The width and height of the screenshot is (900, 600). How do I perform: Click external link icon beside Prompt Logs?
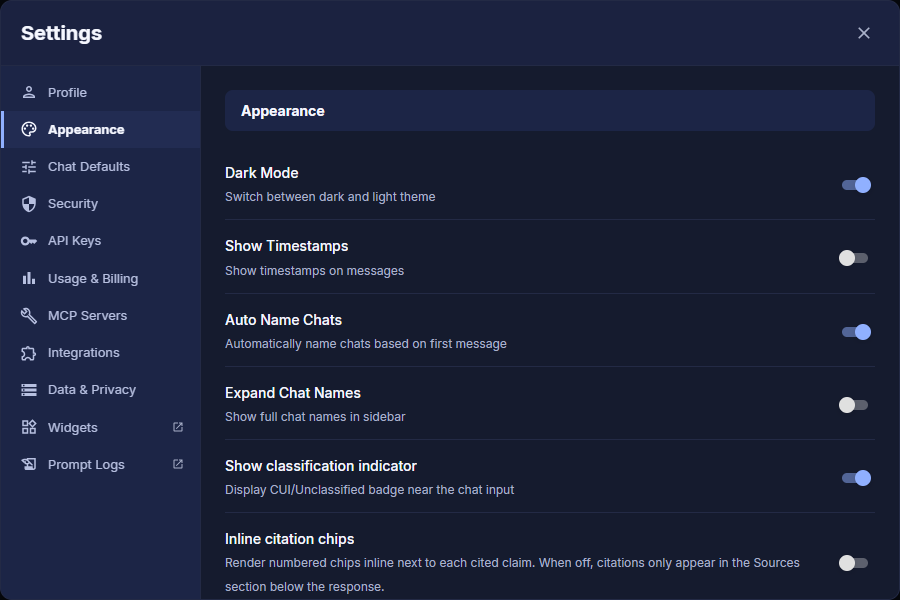point(178,464)
